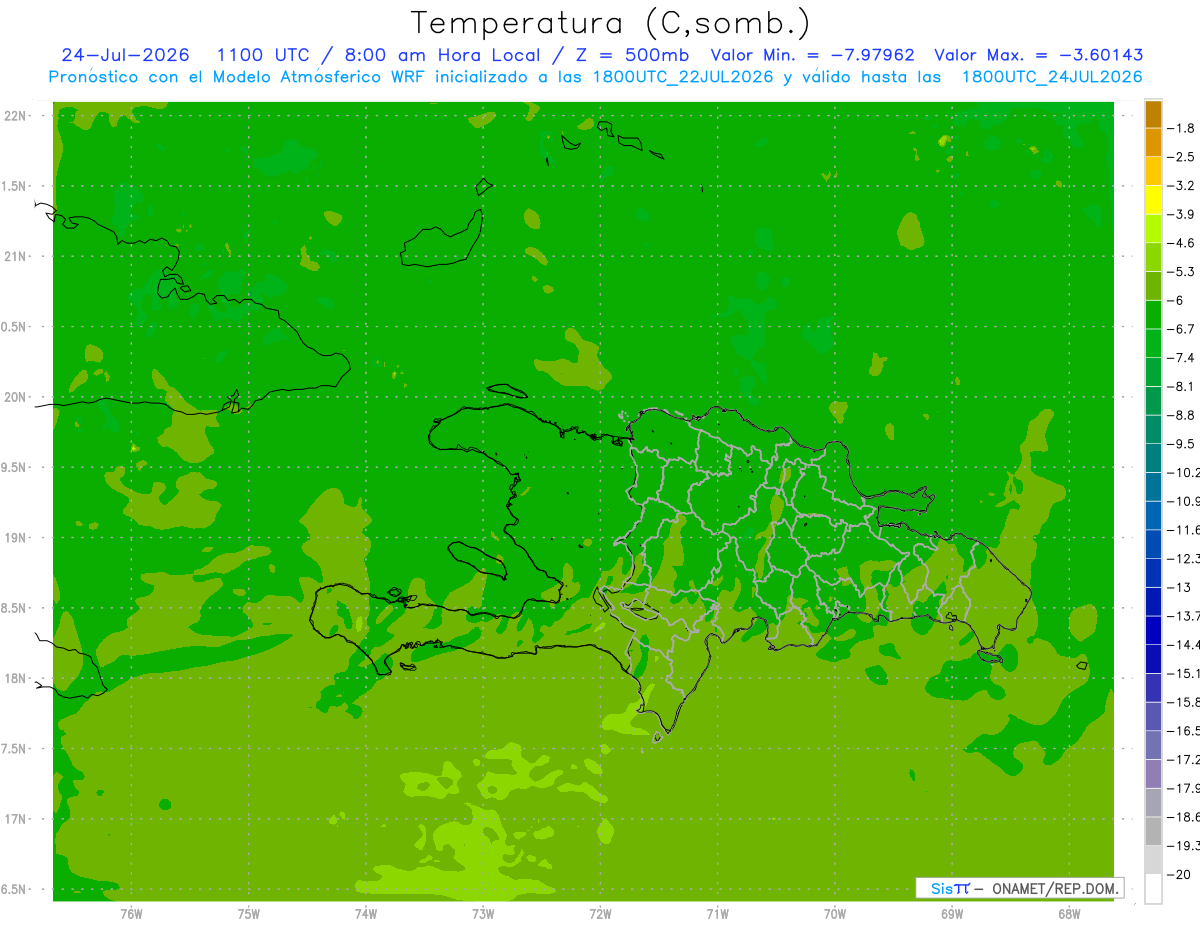Select the '18N' latitude axis label
The height and width of the screenshot is (927, 1200).
17,678
